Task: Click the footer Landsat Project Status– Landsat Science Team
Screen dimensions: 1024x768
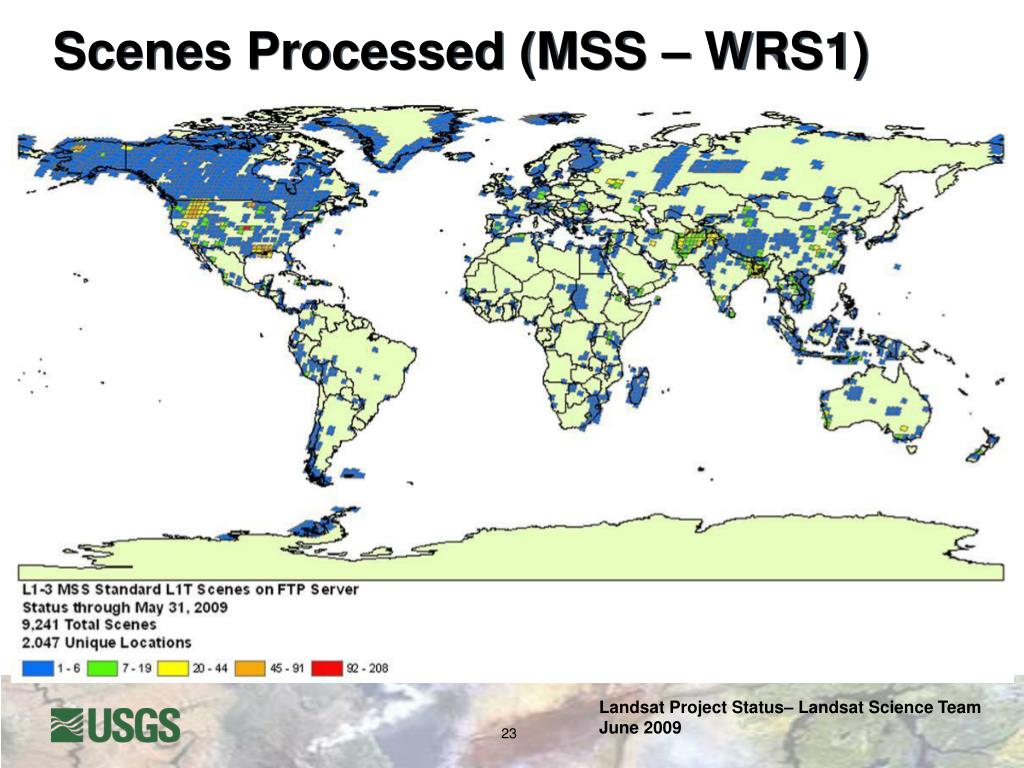Action: (x=790, y=707)
